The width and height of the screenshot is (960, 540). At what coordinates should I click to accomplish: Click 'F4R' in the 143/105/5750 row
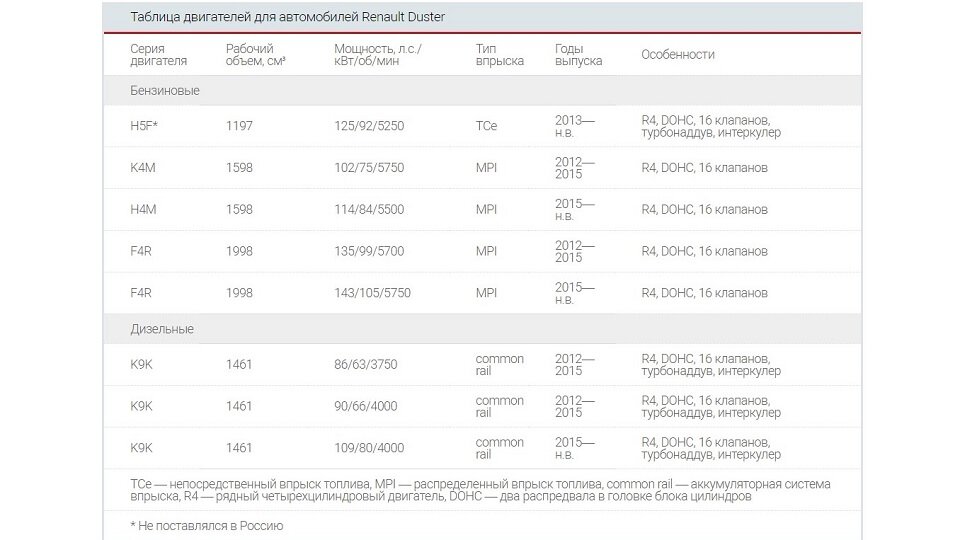click(x=141, y=293)
